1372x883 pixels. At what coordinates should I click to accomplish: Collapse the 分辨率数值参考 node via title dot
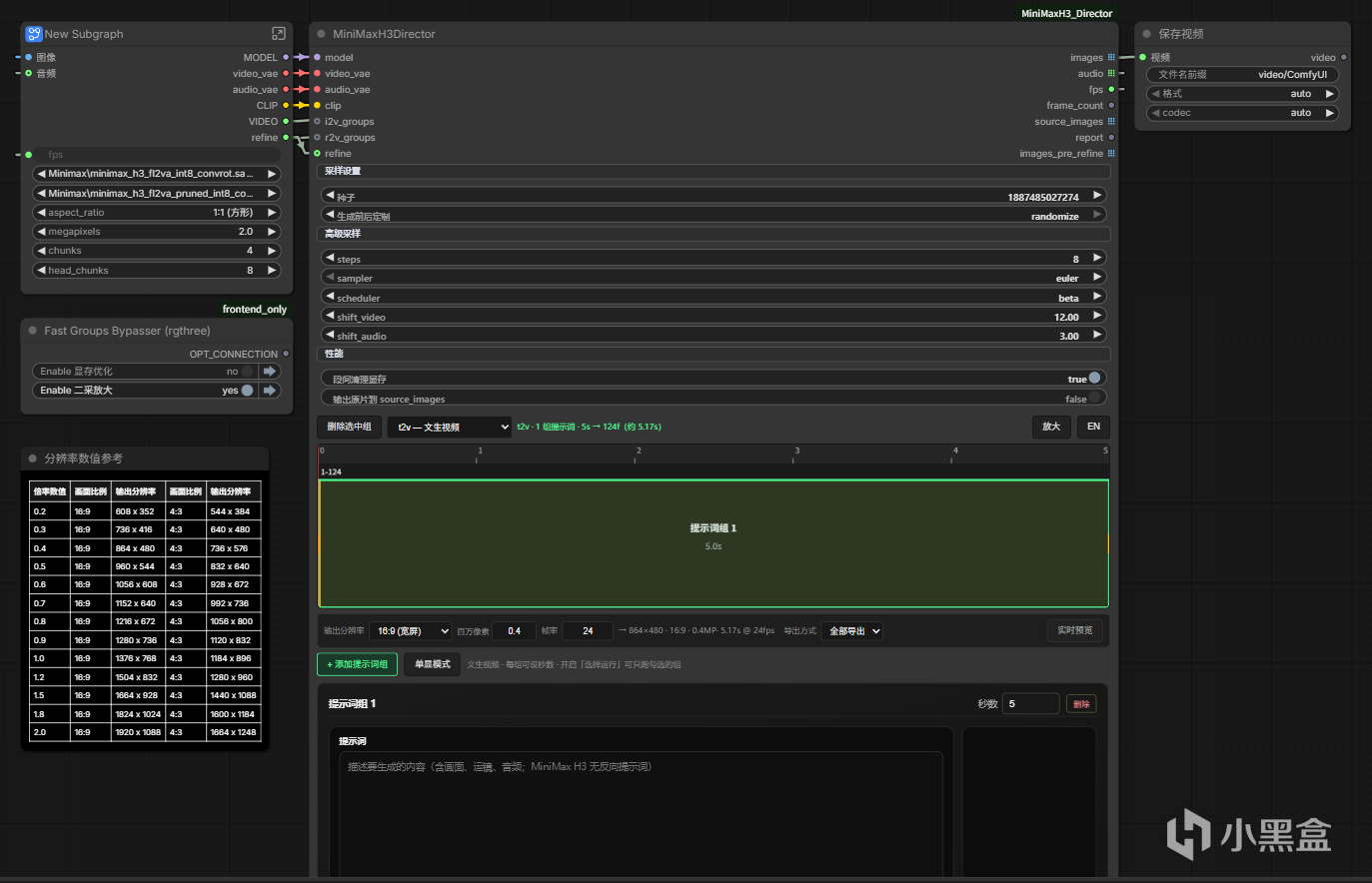pyautogui.click(x=33, y=458)
